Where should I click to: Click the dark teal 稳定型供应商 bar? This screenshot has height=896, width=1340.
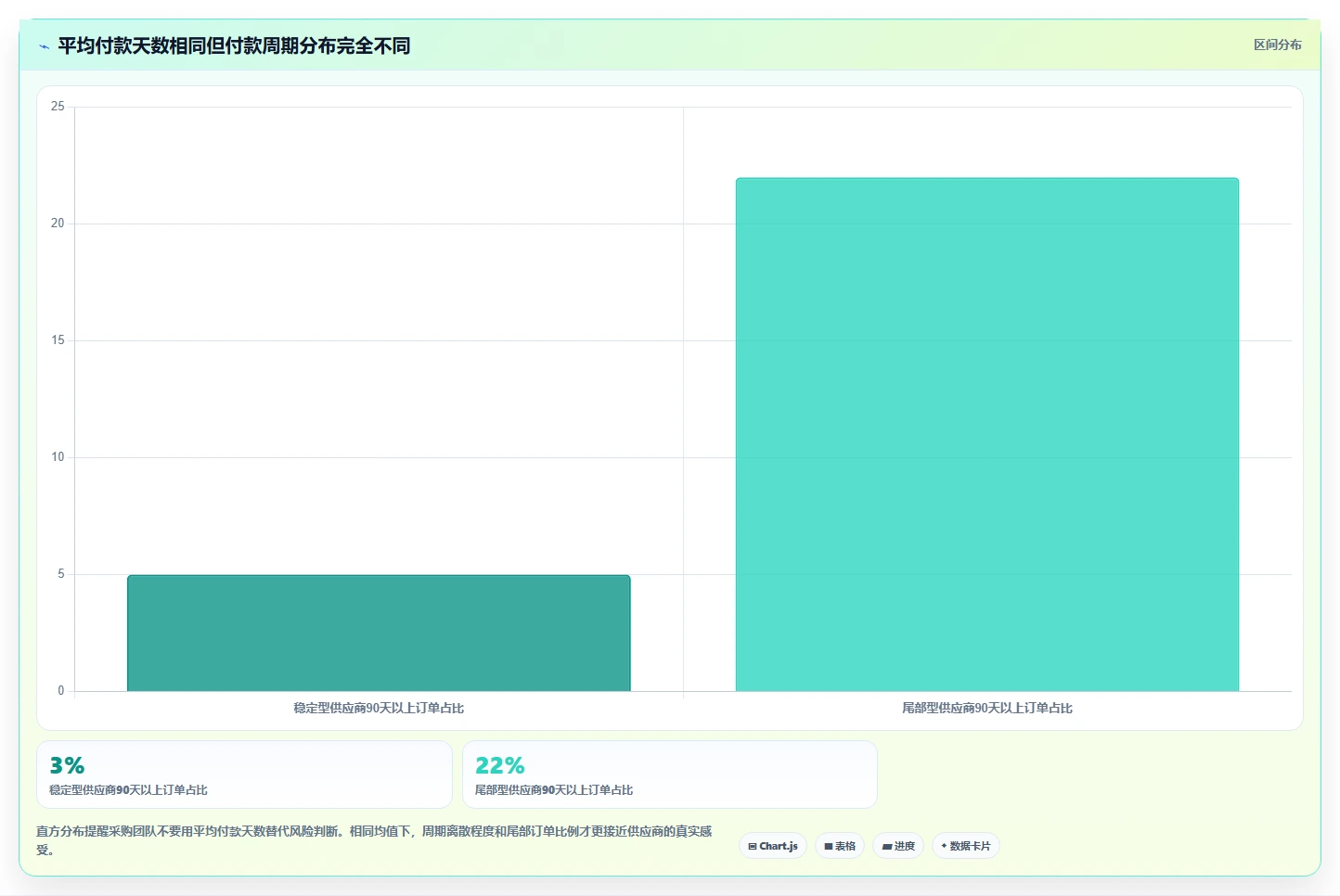379,633
